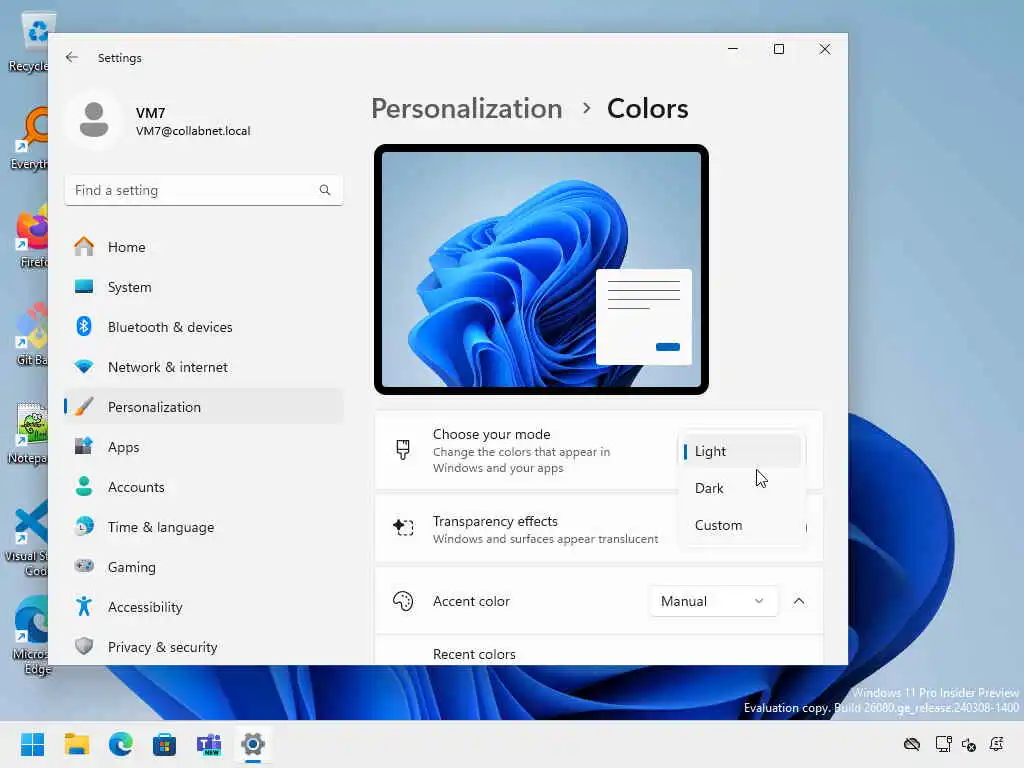Click the Personalization breadcrumb link

pos(466,108)
